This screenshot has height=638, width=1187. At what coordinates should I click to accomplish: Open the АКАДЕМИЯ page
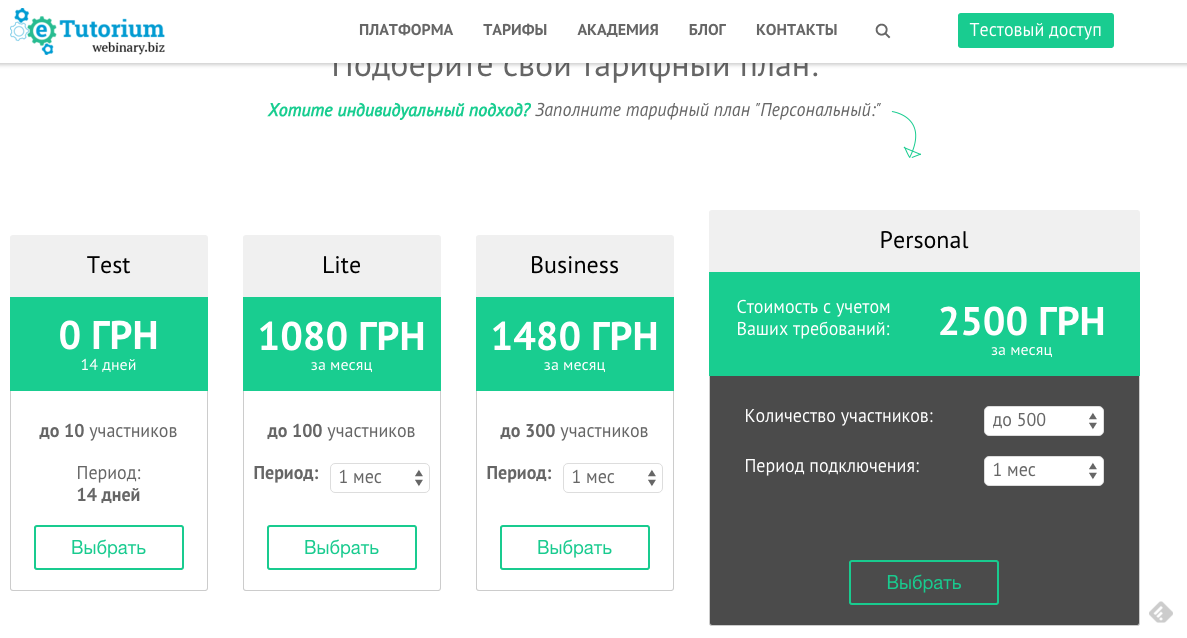(617, 30)
